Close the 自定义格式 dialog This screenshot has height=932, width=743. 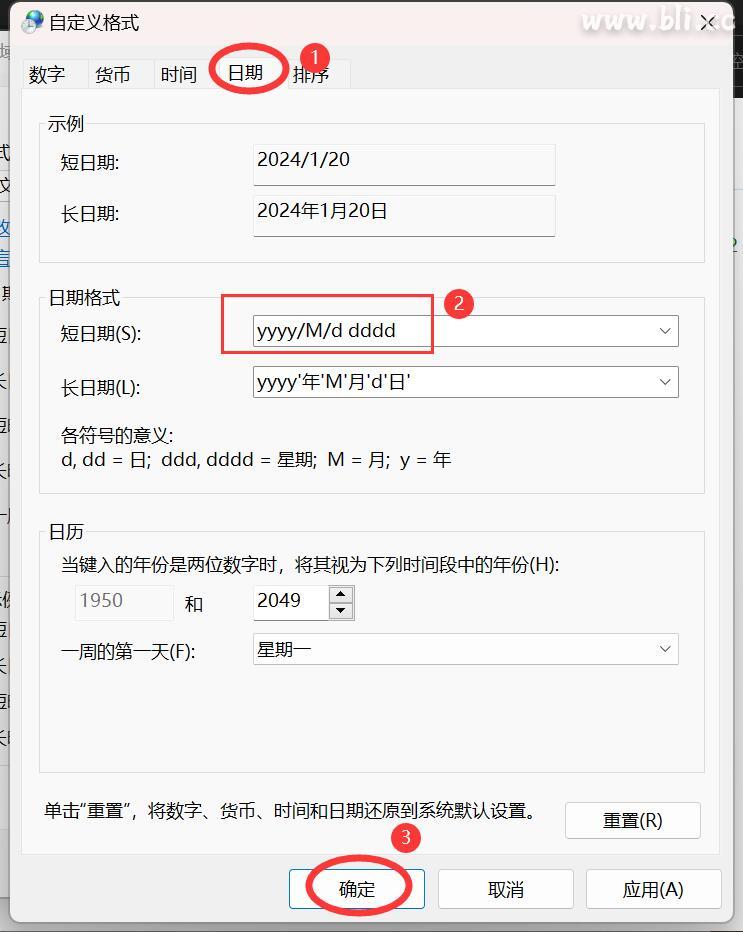[x=707, y=23]
